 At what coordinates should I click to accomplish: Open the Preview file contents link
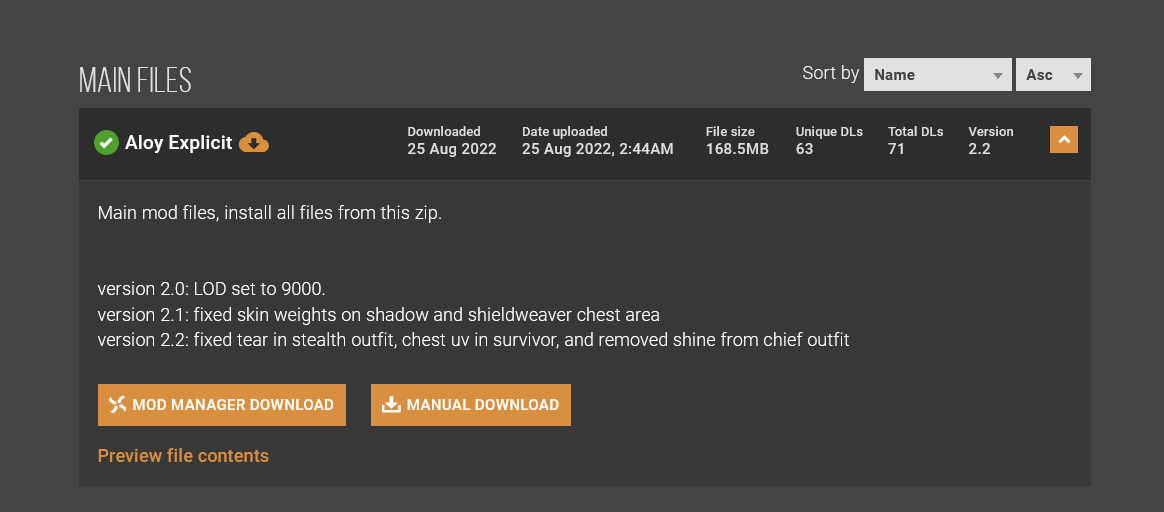[183, 455]
